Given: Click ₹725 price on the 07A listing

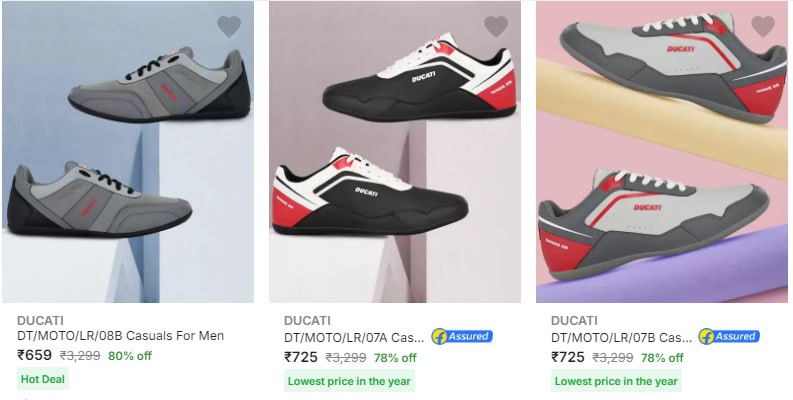Looking at the screenshot, I should [x=302, y=356].
